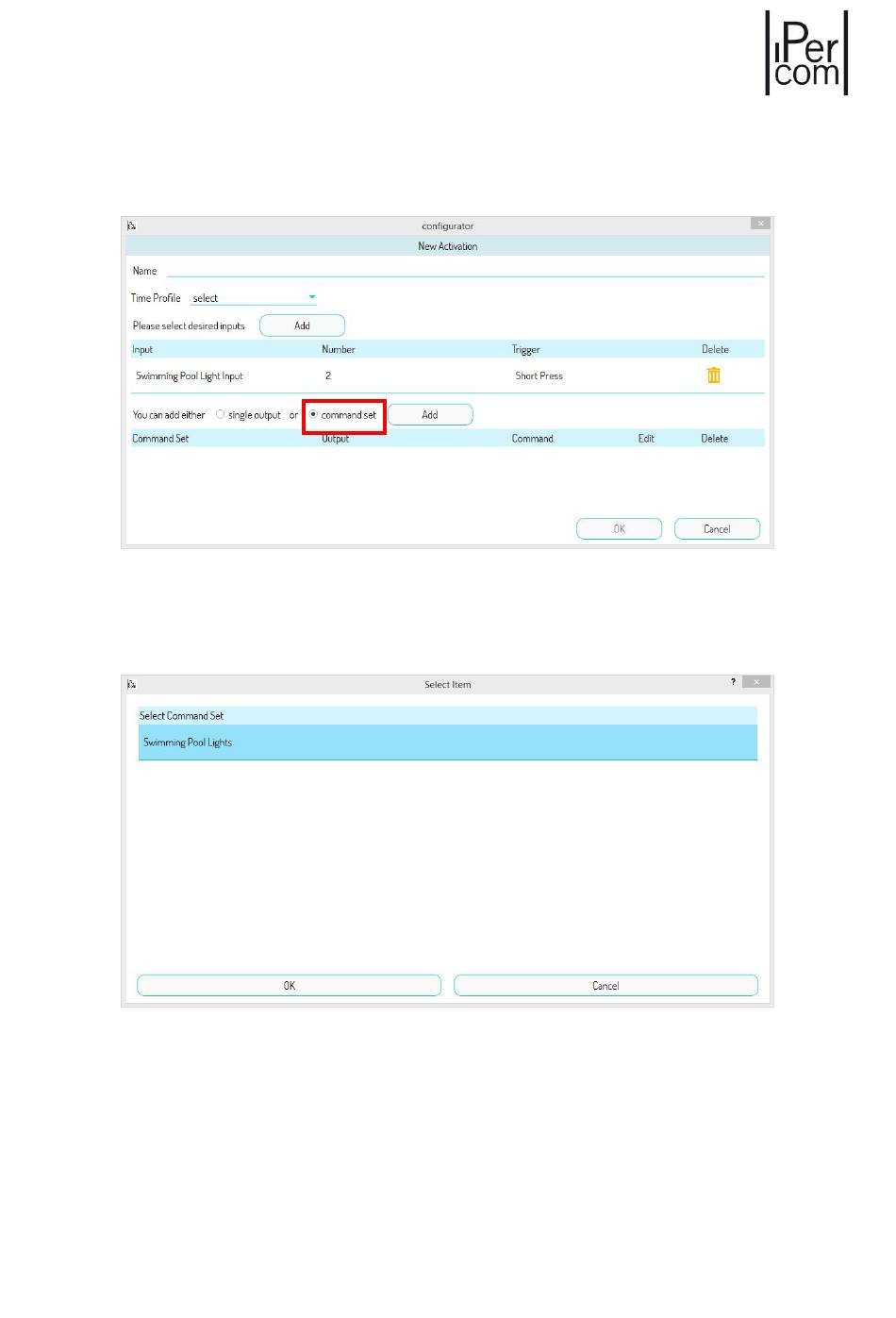Cancel the Select Item dialog
The height and width of the screenshot is (1318, 896).
point(606,985)
